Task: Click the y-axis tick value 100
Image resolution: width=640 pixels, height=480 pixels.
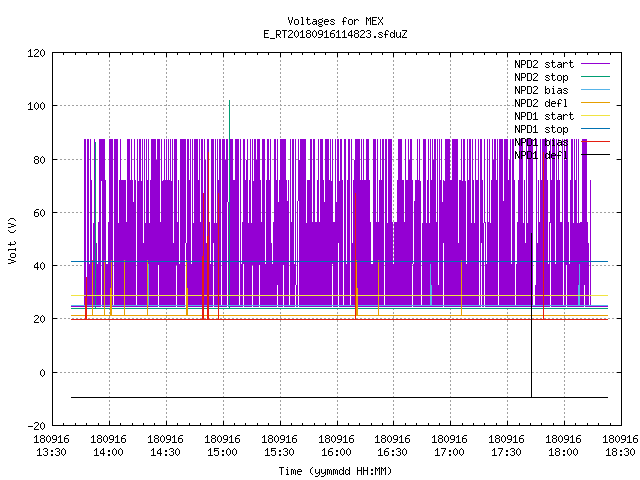Action: click(36, 106)
